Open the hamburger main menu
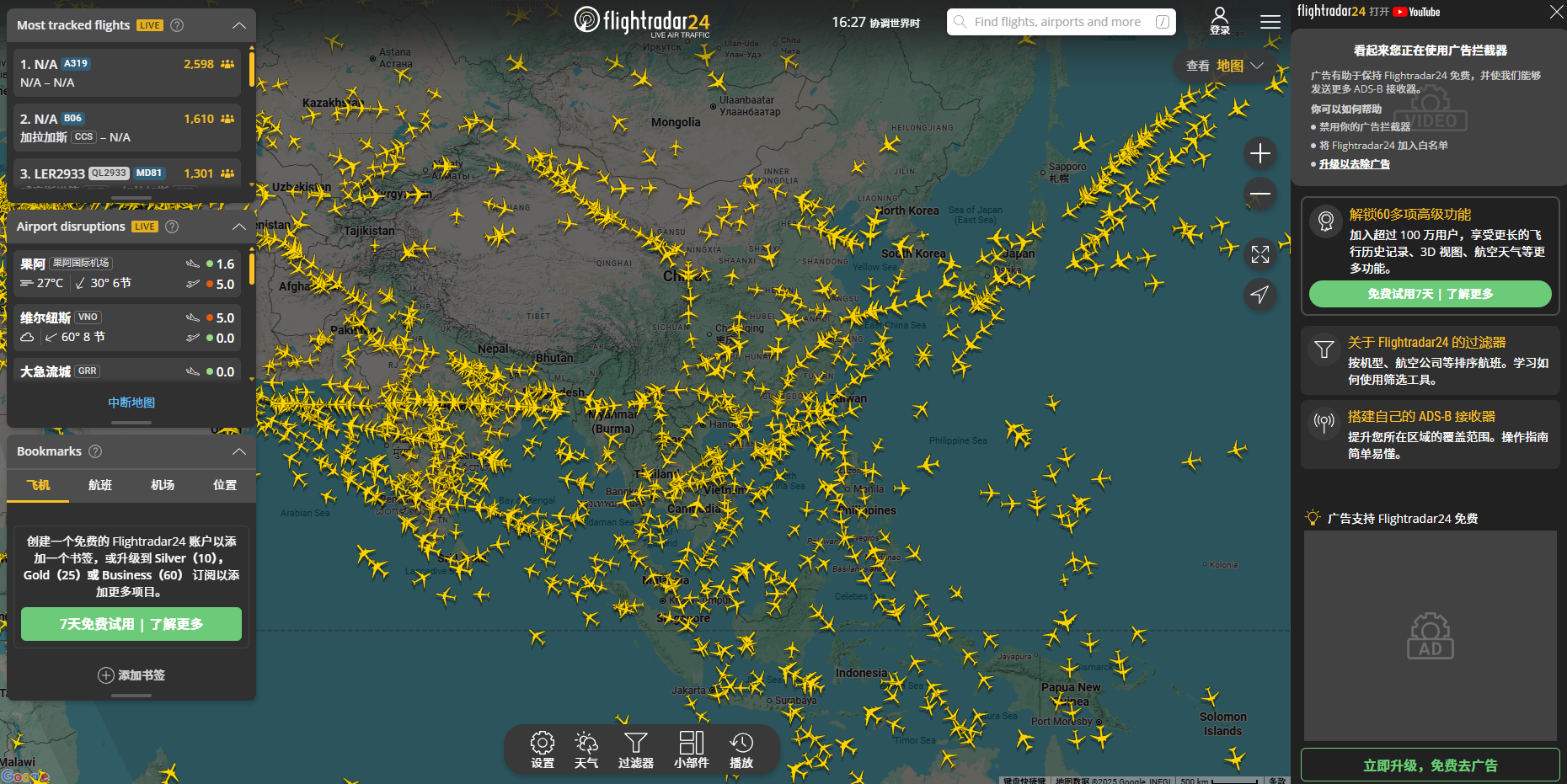 click(1270, 22)
